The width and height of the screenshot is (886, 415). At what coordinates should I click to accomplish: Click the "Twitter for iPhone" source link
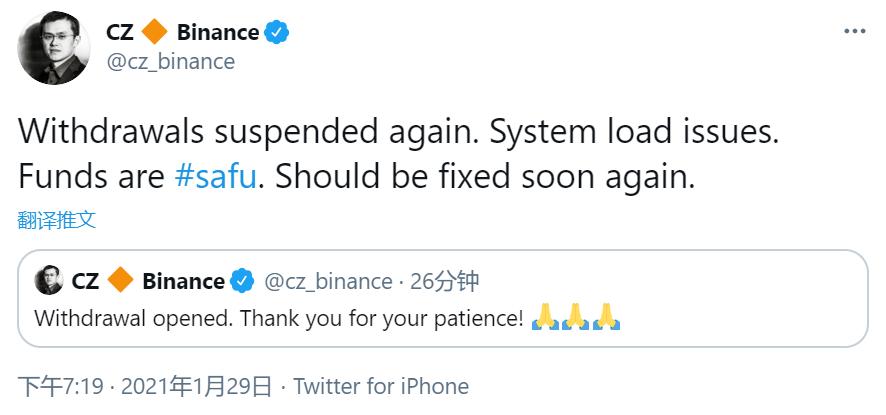coord(380,386)
